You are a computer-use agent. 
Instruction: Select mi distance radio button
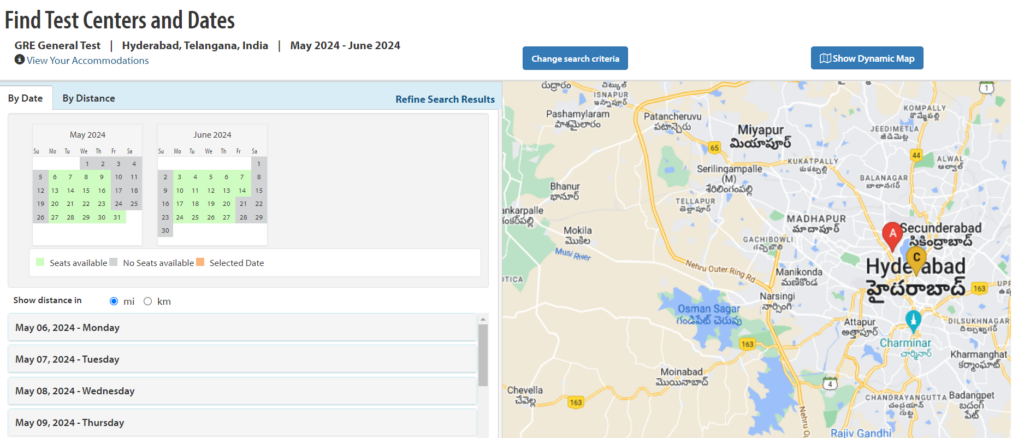click(114, 302)
